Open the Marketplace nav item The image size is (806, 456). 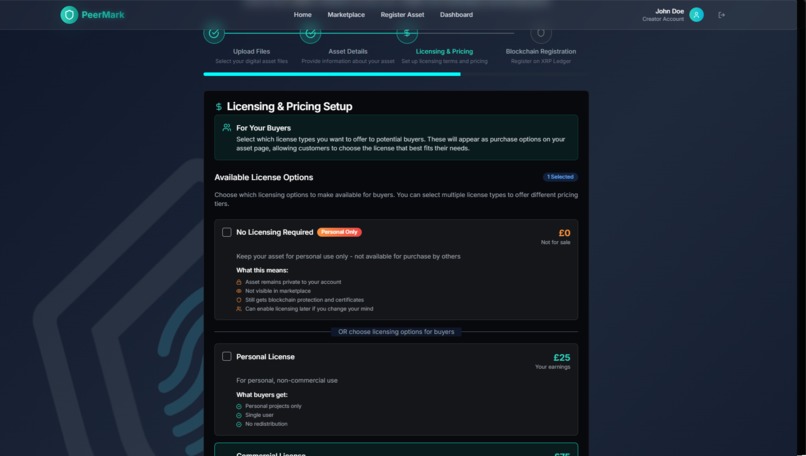click(x=346, y=15)
